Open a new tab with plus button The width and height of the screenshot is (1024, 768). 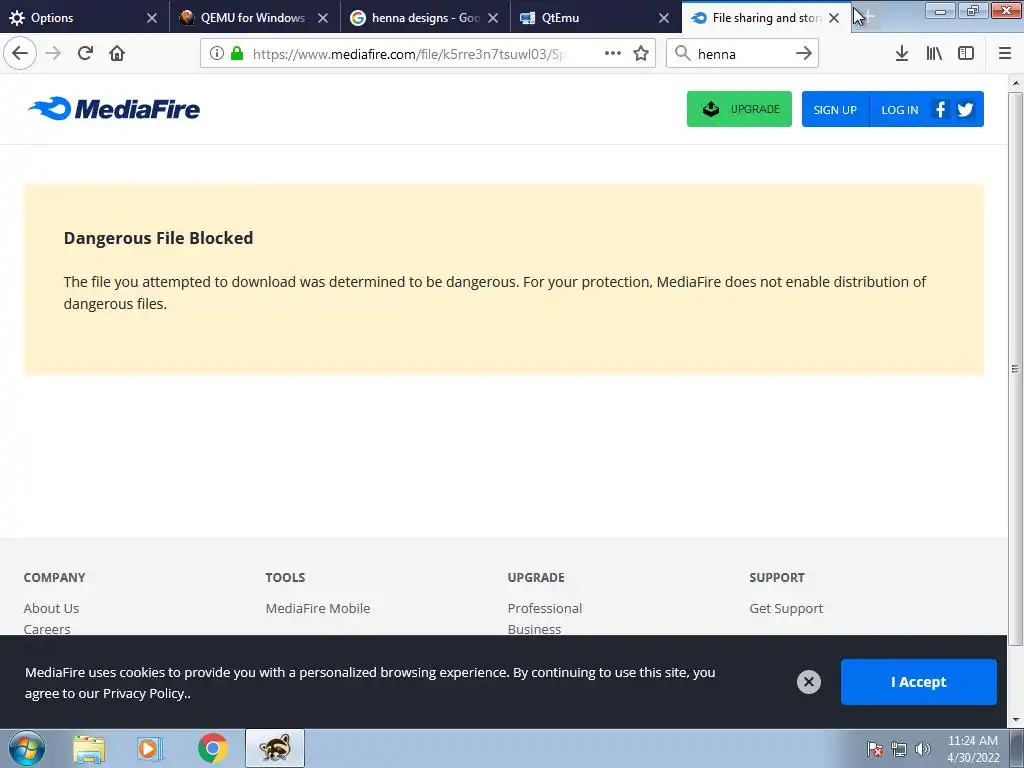pos(869,18)
